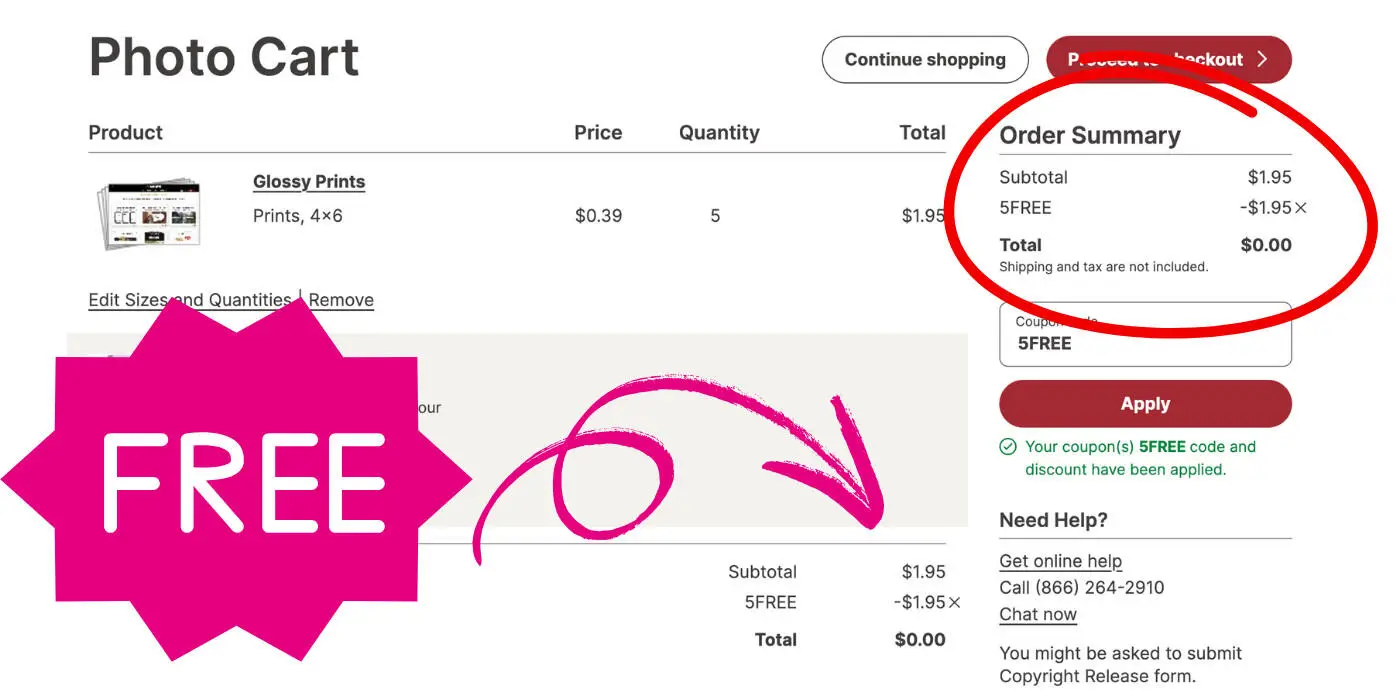
Task: Open the Glossy Prints product link
Action: 309,182
